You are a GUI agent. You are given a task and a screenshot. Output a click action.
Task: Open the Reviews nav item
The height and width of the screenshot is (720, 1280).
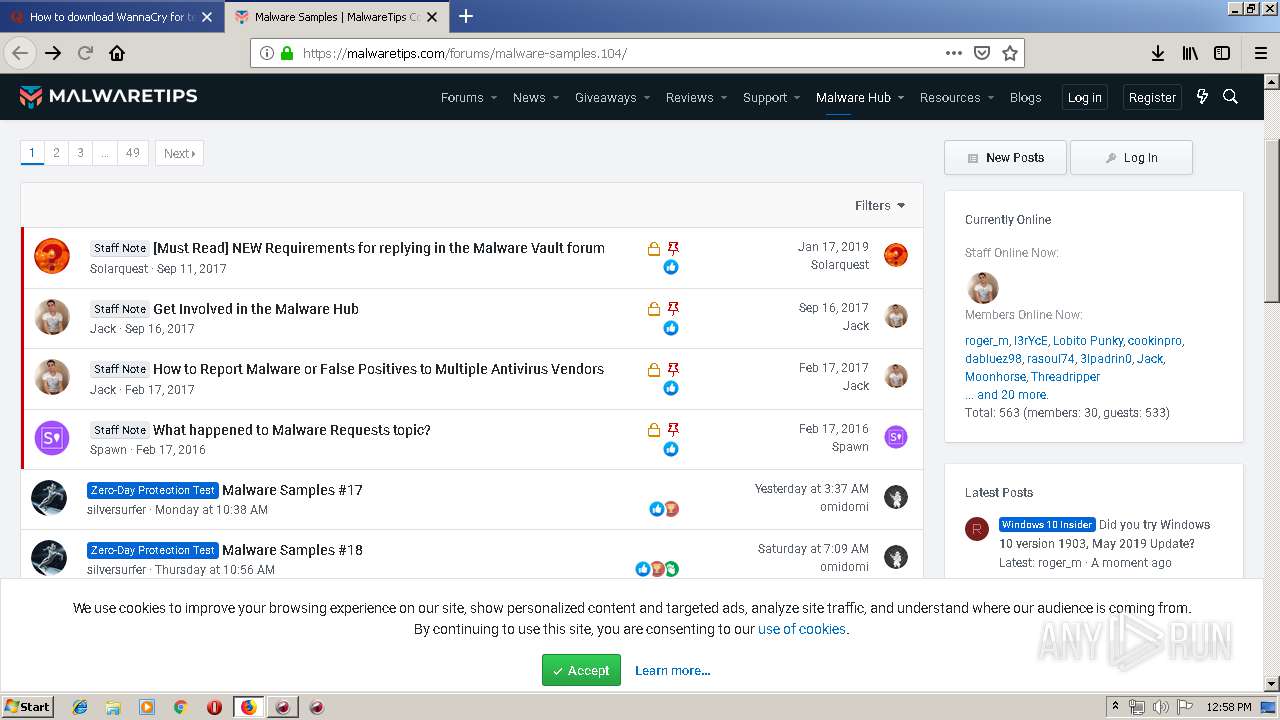[690, 98]
